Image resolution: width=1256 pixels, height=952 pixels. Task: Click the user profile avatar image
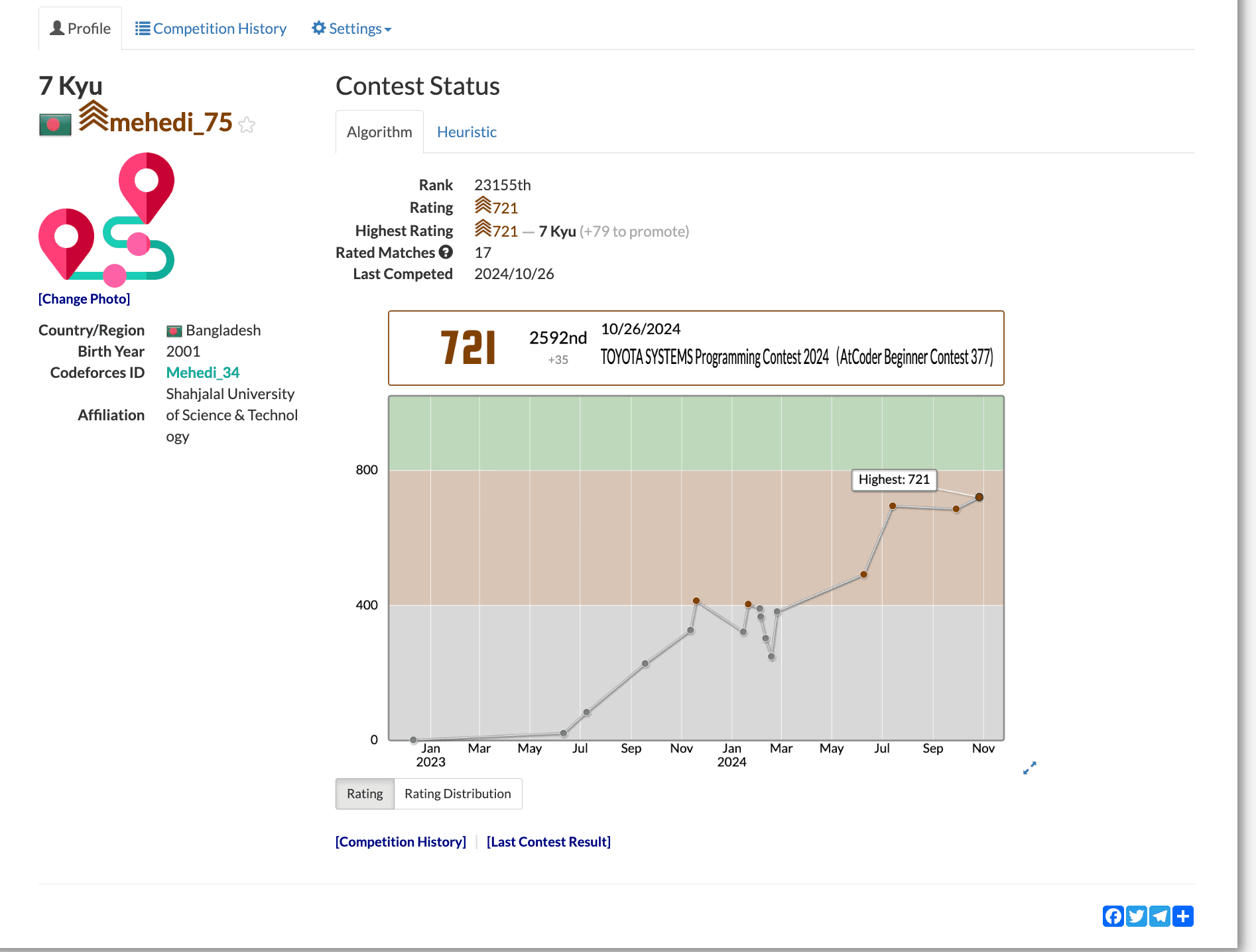click(106, 219)
